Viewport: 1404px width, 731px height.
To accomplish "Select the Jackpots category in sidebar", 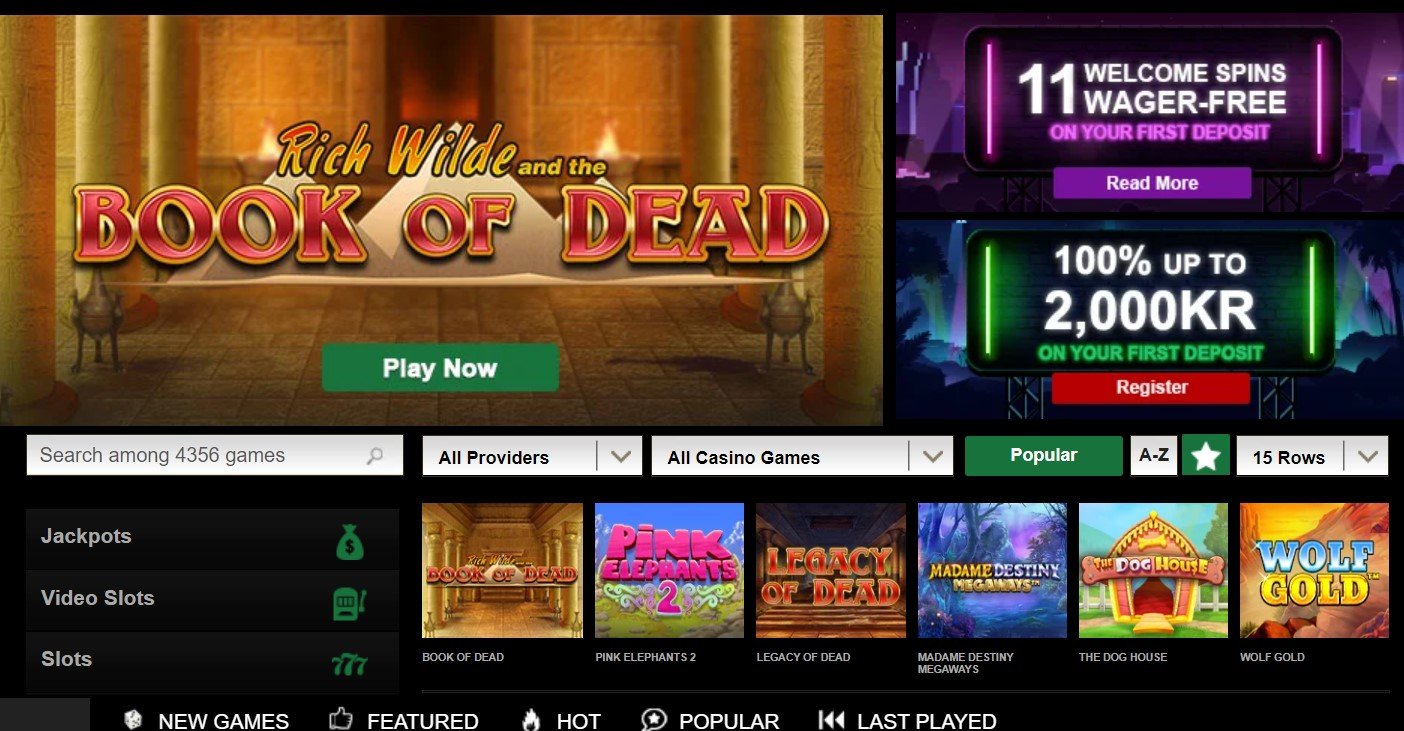I will click(x=212, y=539).
